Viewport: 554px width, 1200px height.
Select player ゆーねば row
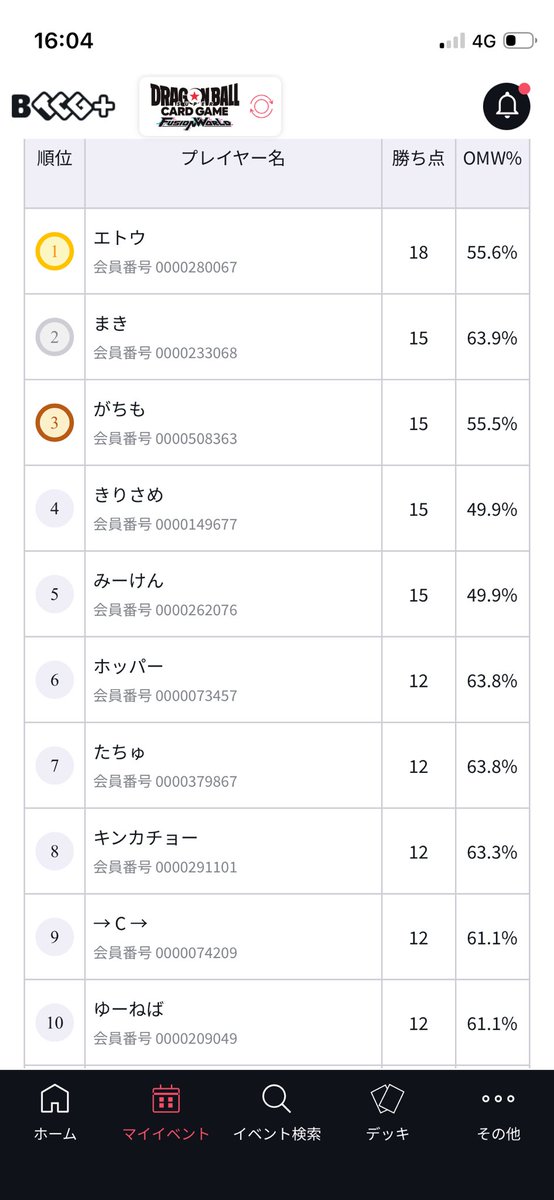(x=277, y=1022)
